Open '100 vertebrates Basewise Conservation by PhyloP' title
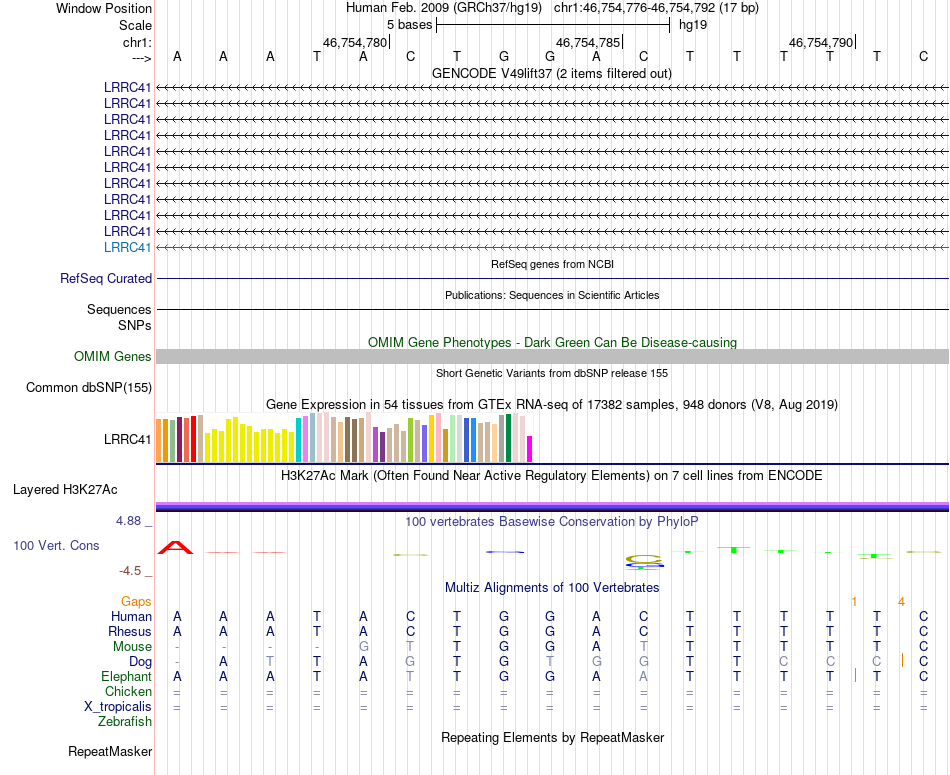This screenshot has width=950, height=775. (552, 522)
